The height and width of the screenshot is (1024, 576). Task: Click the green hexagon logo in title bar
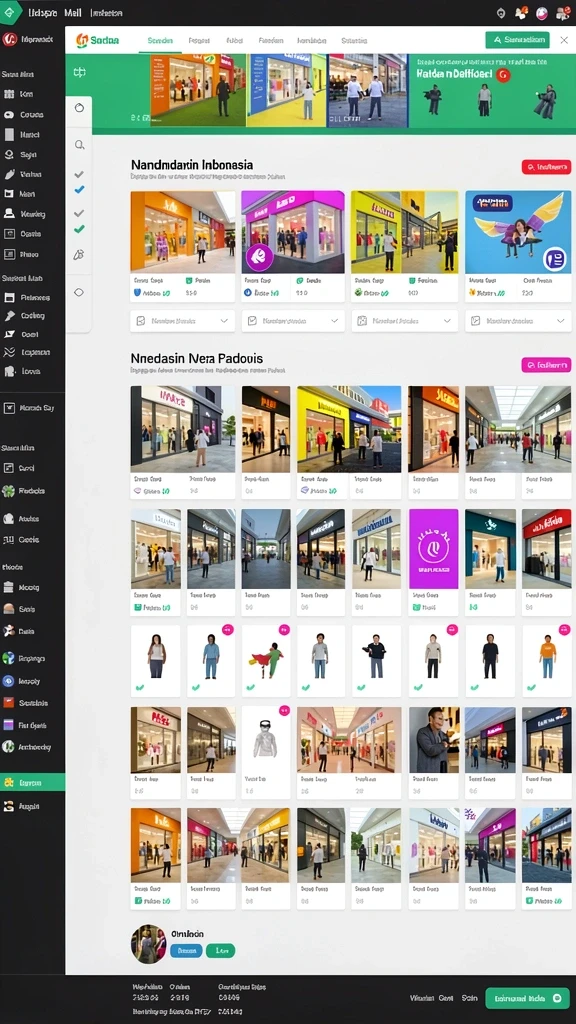click(x=12, y=12)
